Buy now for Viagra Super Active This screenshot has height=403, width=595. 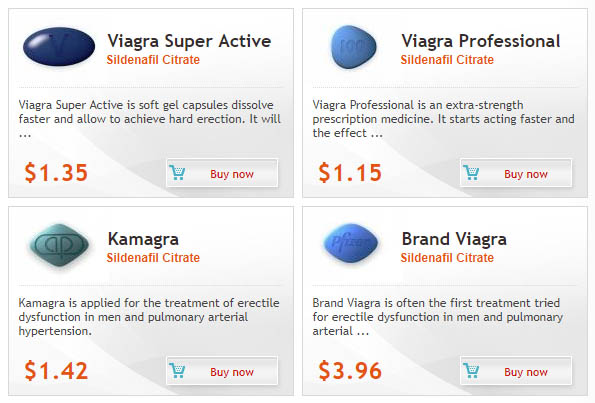click(222, 173)
